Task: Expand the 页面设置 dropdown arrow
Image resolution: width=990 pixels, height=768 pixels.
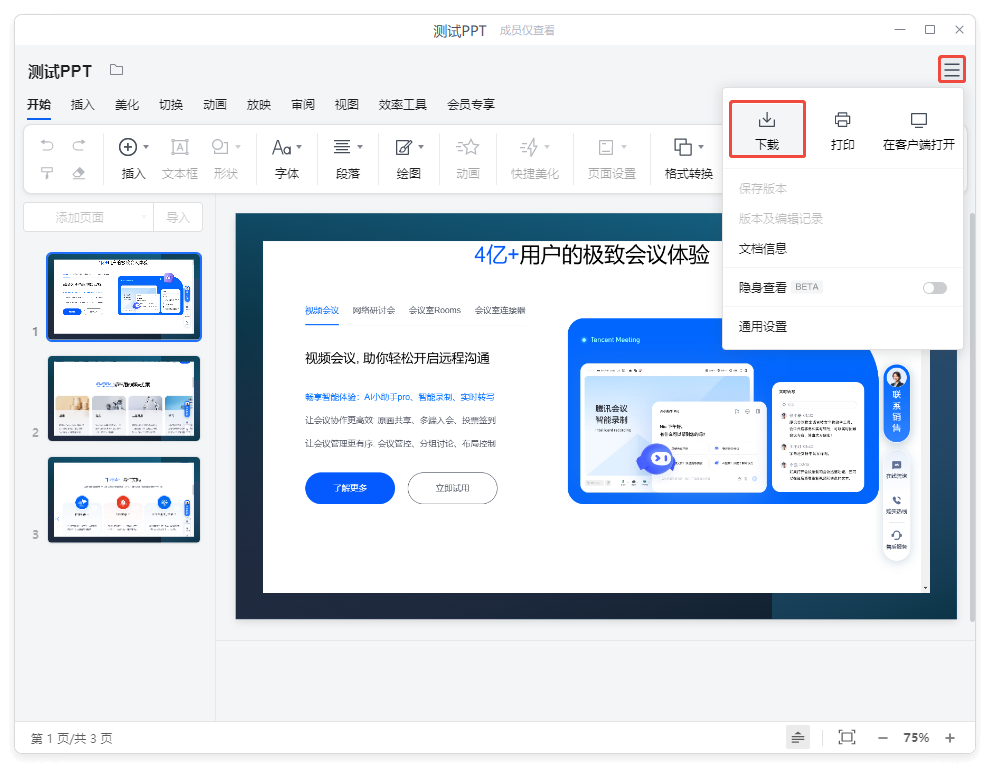Action: (x=624, y=147)
